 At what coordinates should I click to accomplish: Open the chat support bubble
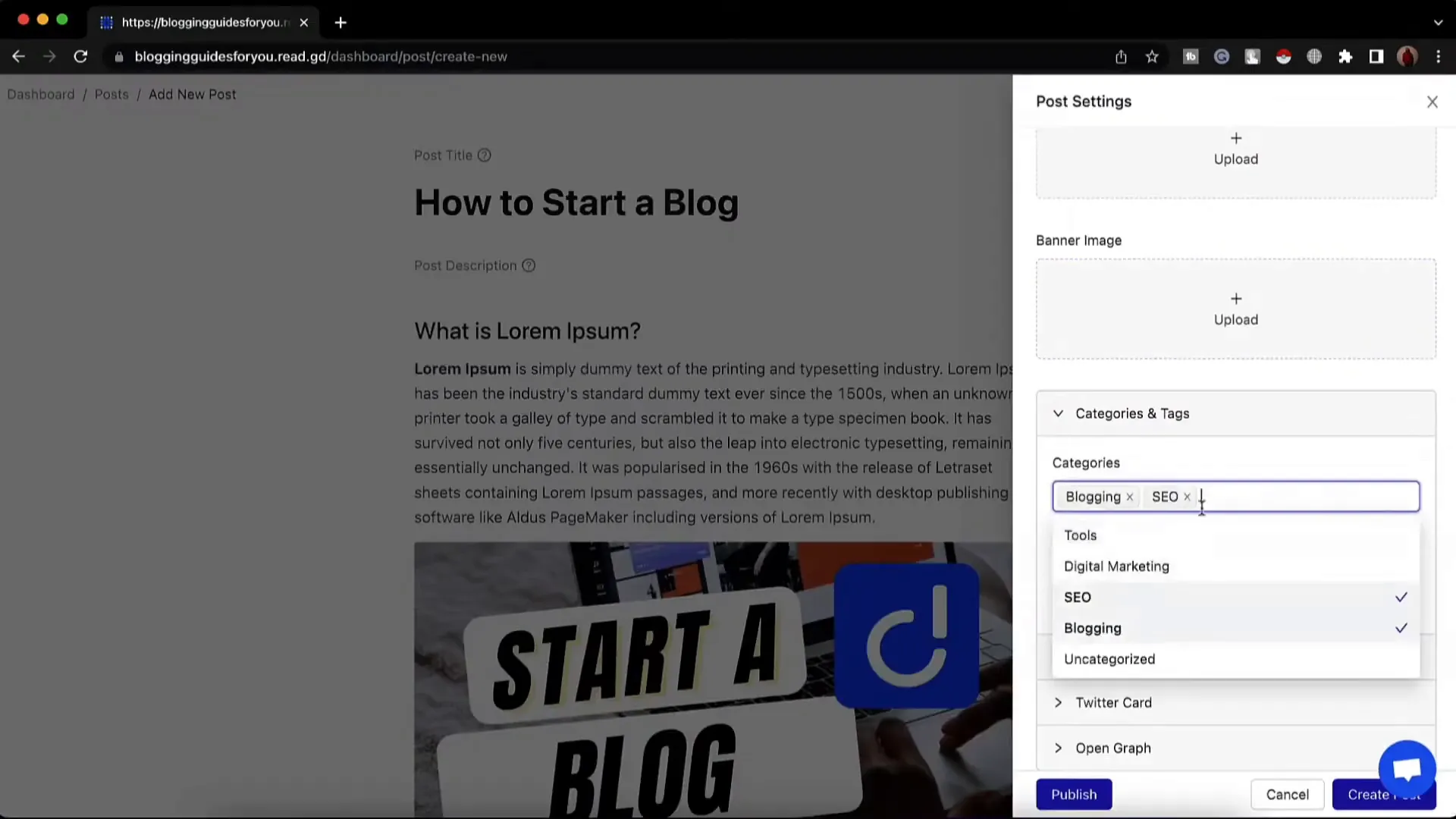(x=1407, y=769)
